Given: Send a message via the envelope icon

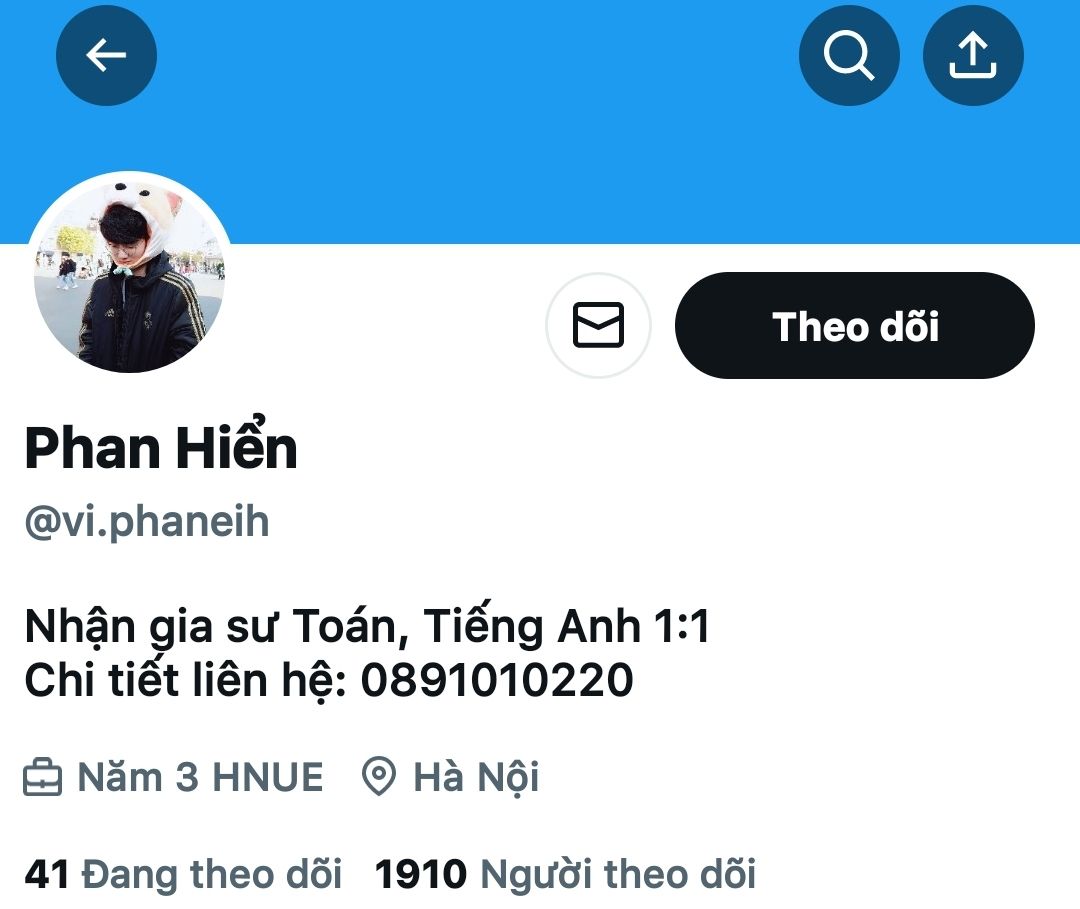Looking at the screenshot, I should 598,325.
